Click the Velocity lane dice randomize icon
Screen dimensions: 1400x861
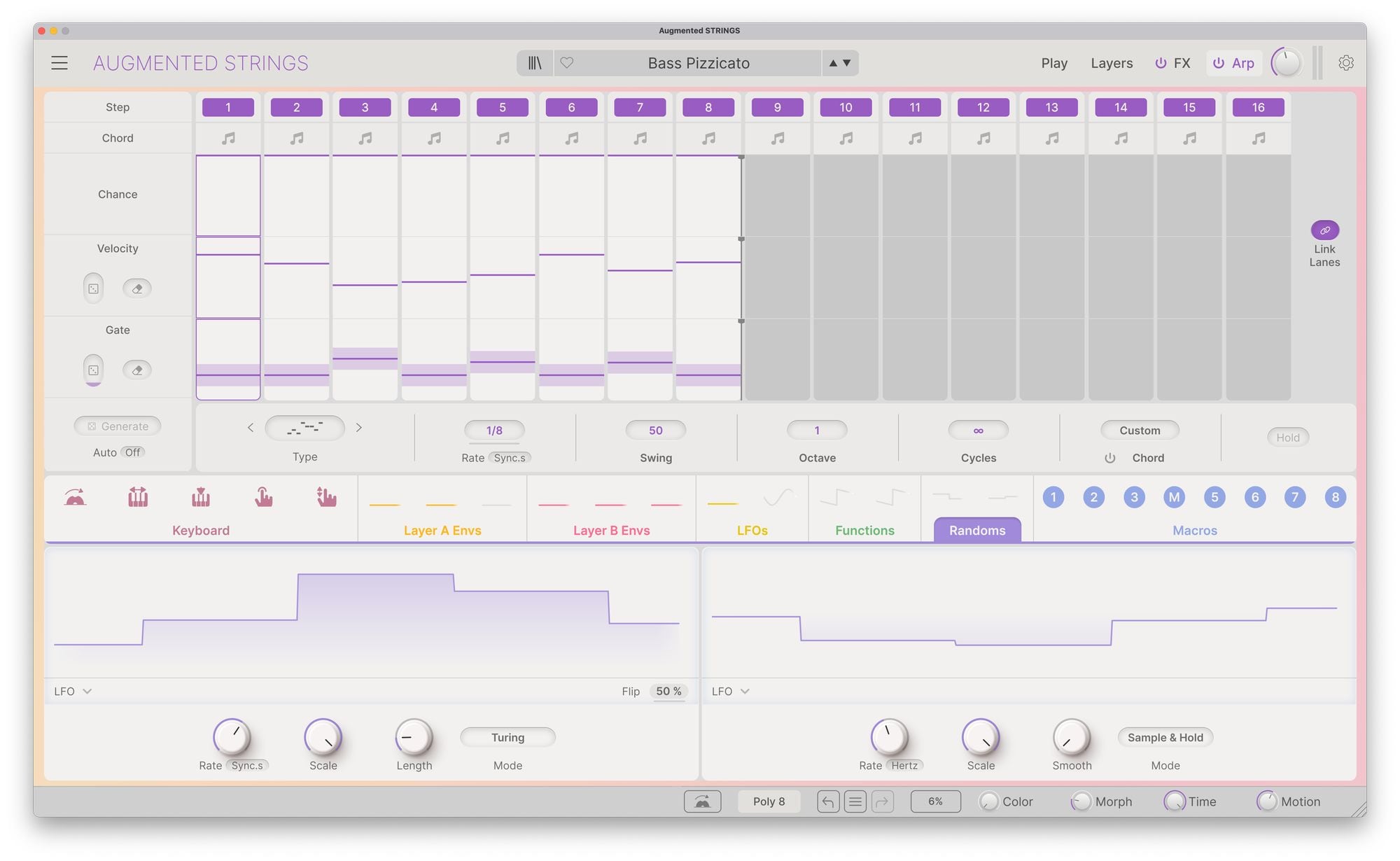[x=93, y=288]
